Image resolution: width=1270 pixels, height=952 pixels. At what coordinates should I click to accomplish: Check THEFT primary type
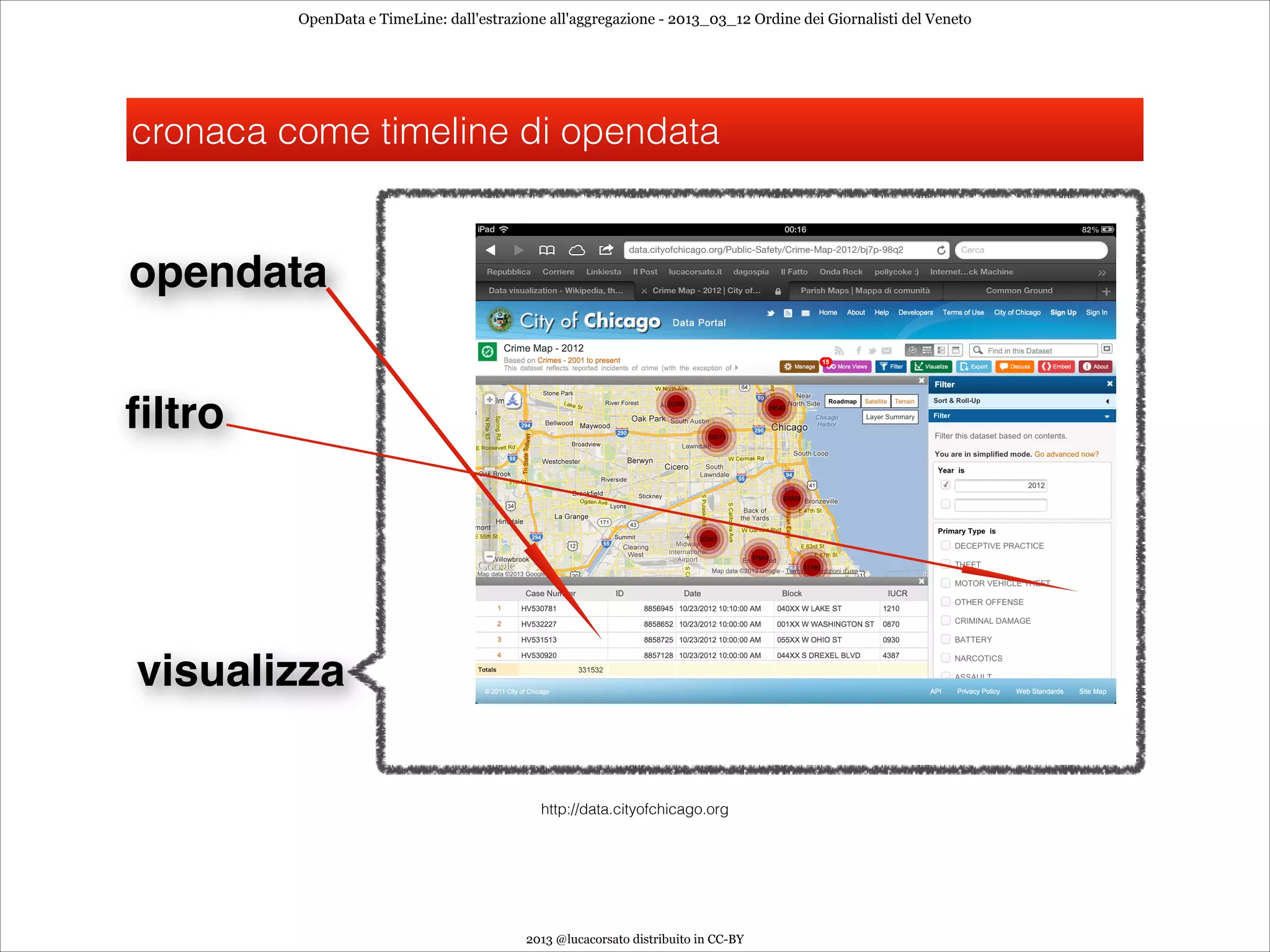click(x=946, y=564)
